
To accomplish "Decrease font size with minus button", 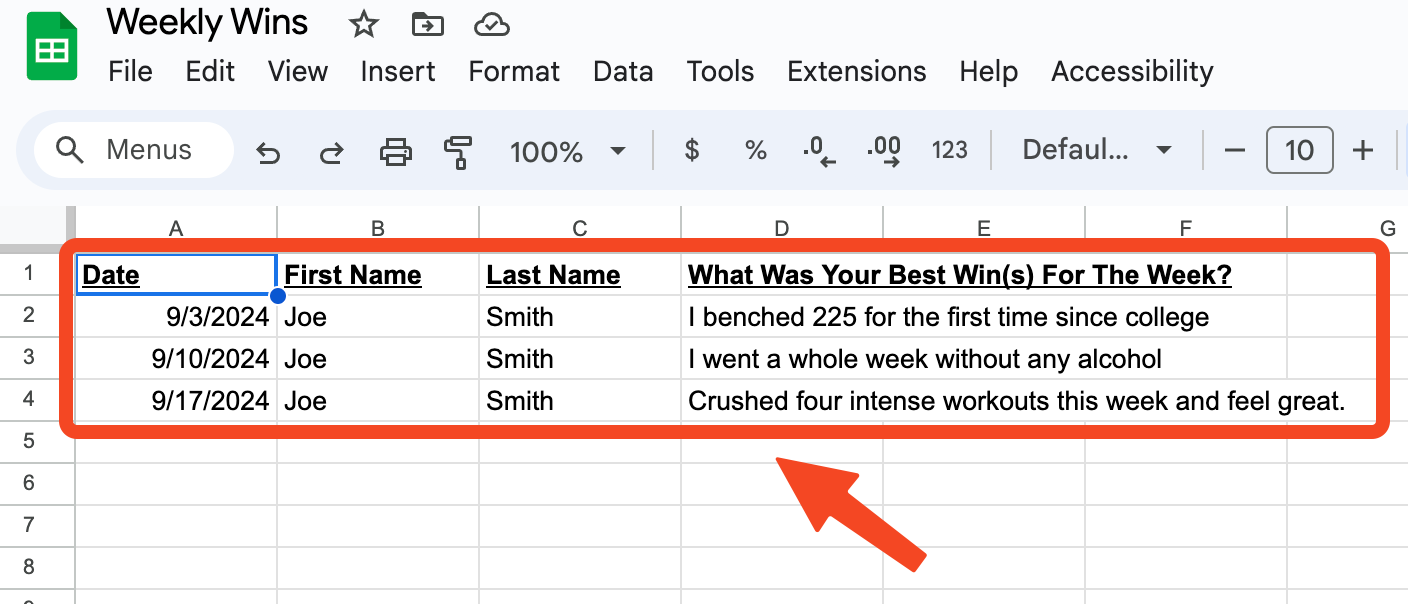I will [1235, 151].
